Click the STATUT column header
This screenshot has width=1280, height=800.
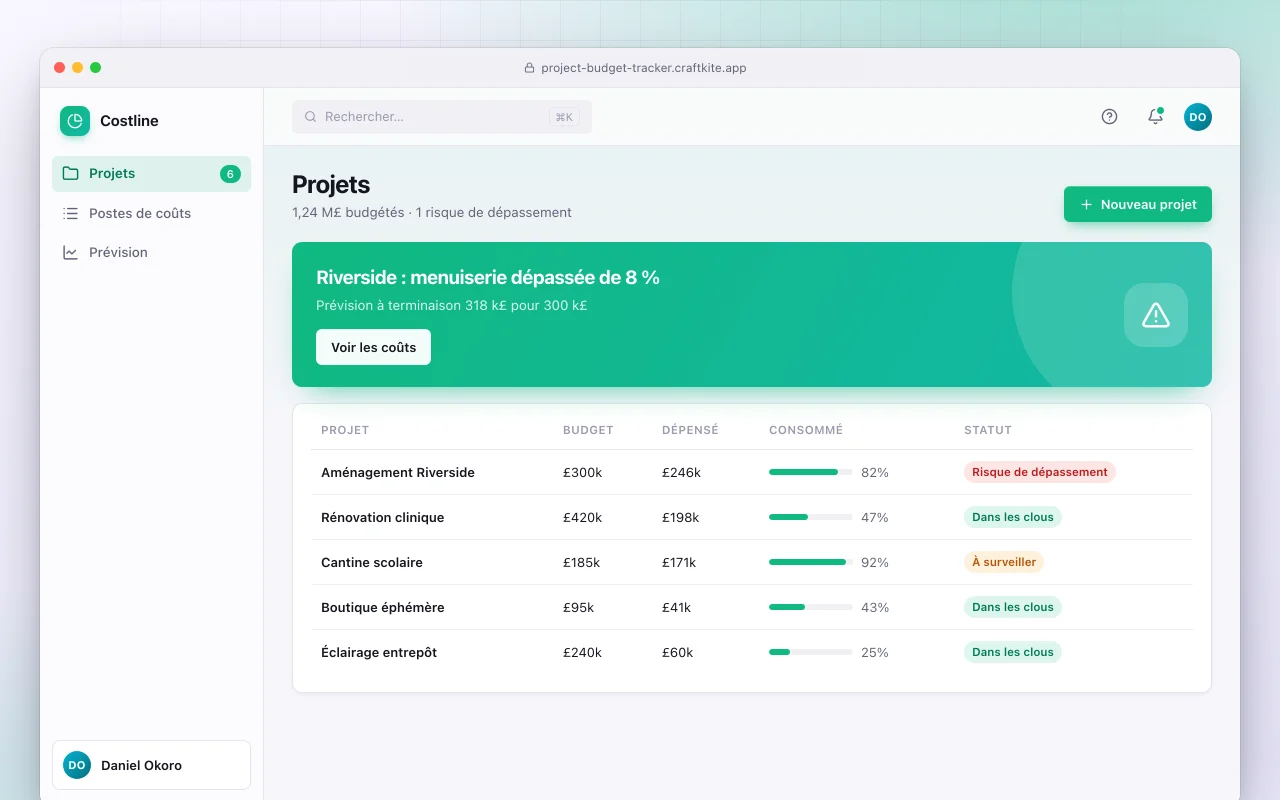[x=988, y=430]
